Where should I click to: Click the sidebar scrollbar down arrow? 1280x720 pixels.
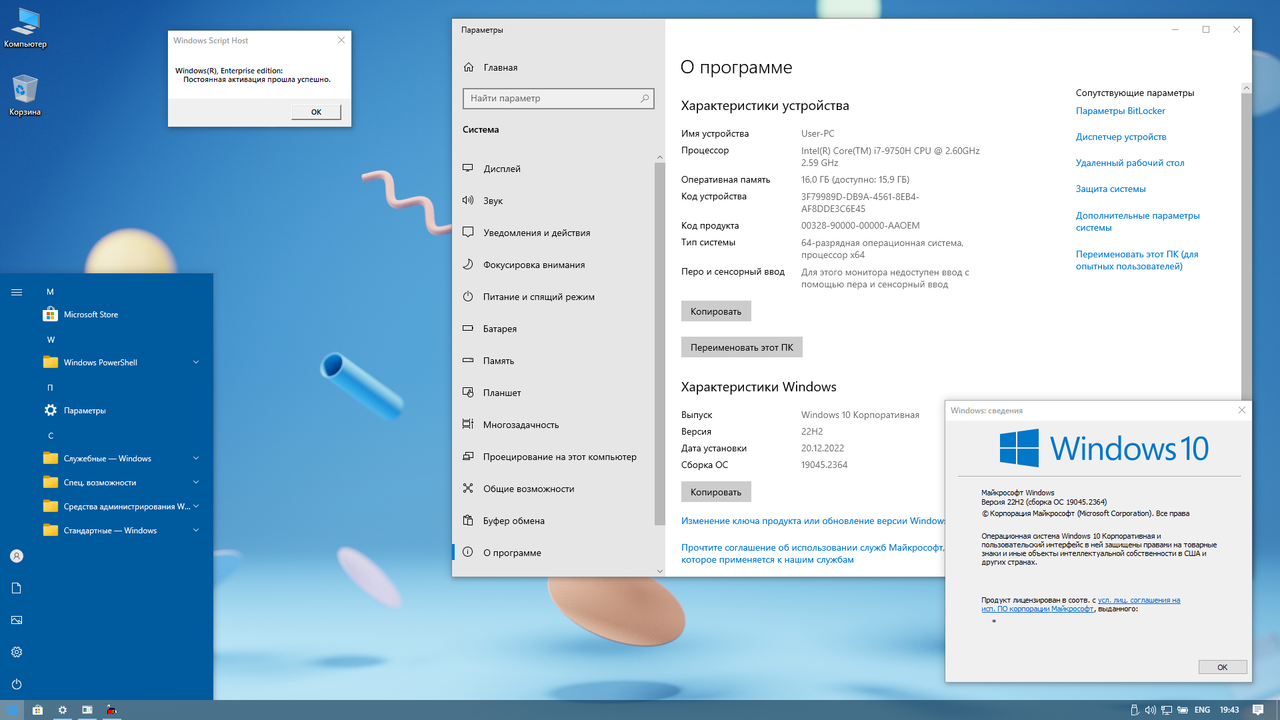(x=659, y=570)
